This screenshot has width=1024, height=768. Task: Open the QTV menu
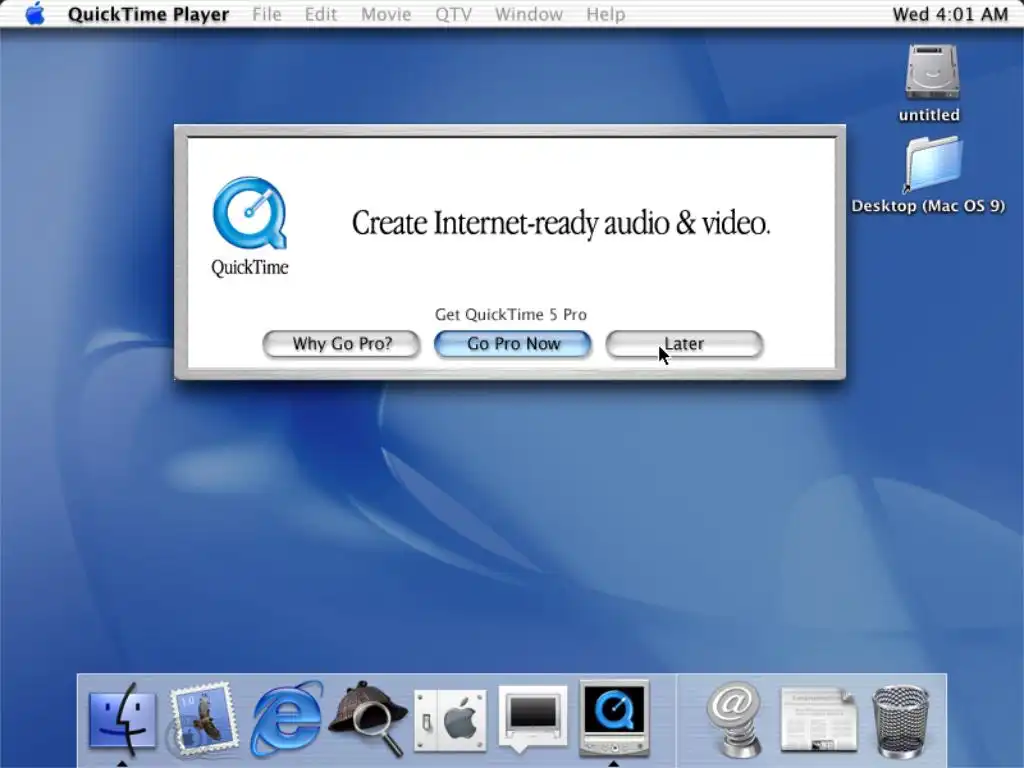click(453, 14)
